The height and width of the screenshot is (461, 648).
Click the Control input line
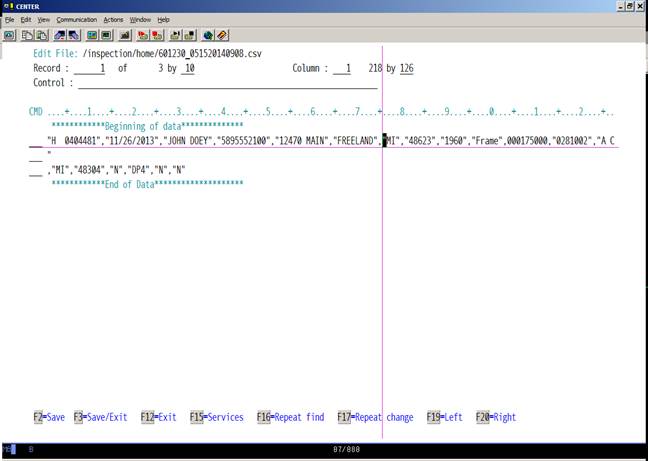[228, 83]
